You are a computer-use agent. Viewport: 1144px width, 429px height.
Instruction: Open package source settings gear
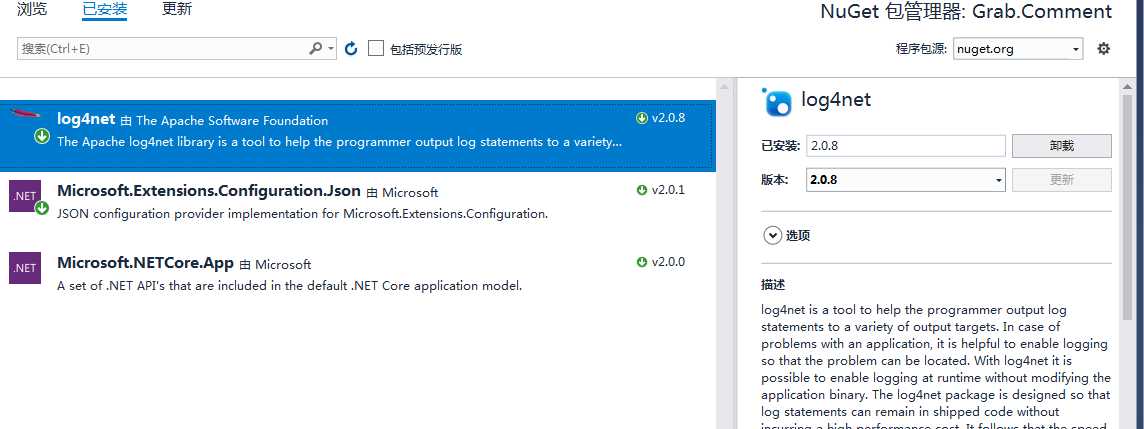[1104, 49]
